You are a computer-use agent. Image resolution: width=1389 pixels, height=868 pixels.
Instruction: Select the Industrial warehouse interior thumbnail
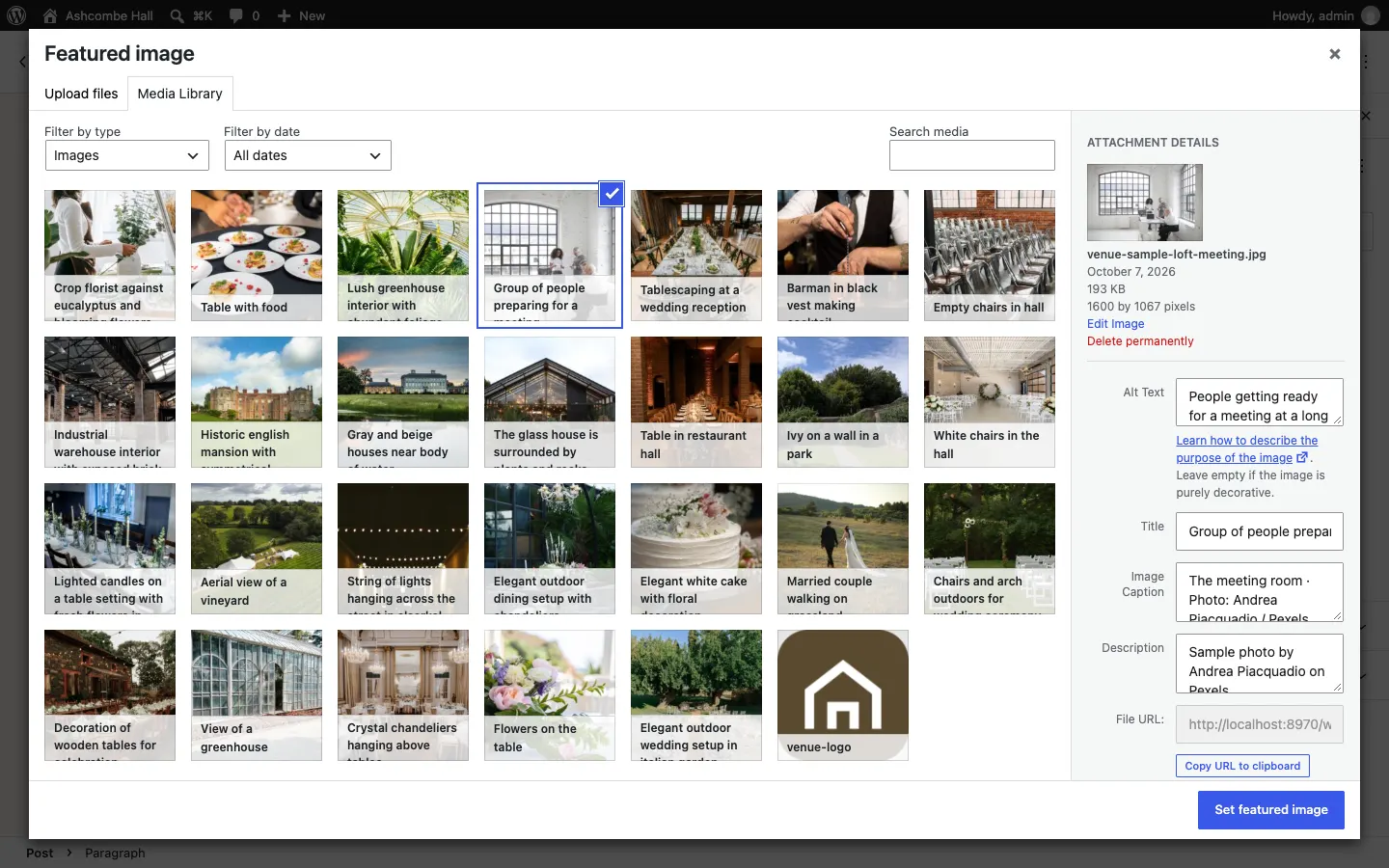tap(110, 402)
